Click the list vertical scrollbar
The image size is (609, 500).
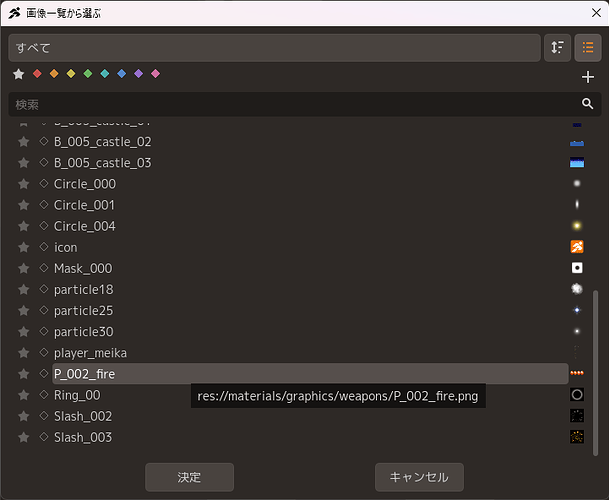[x=595, y=373]
